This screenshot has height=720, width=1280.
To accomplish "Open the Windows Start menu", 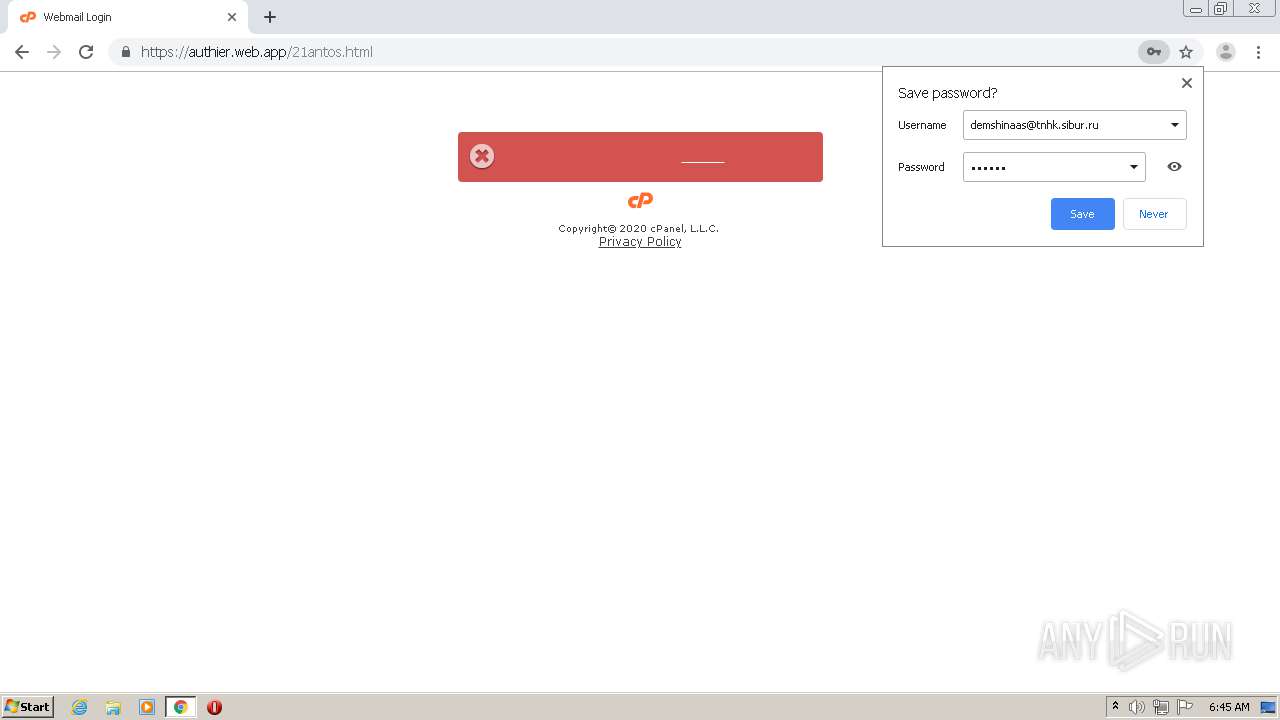I will (x=28, y=706).
